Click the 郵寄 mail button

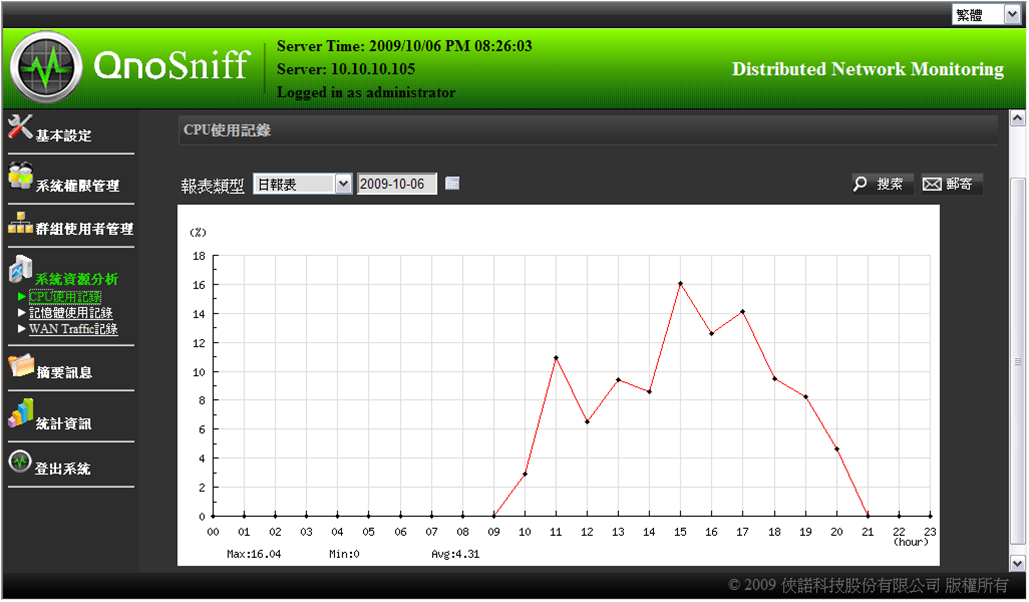tap(952, 184)
